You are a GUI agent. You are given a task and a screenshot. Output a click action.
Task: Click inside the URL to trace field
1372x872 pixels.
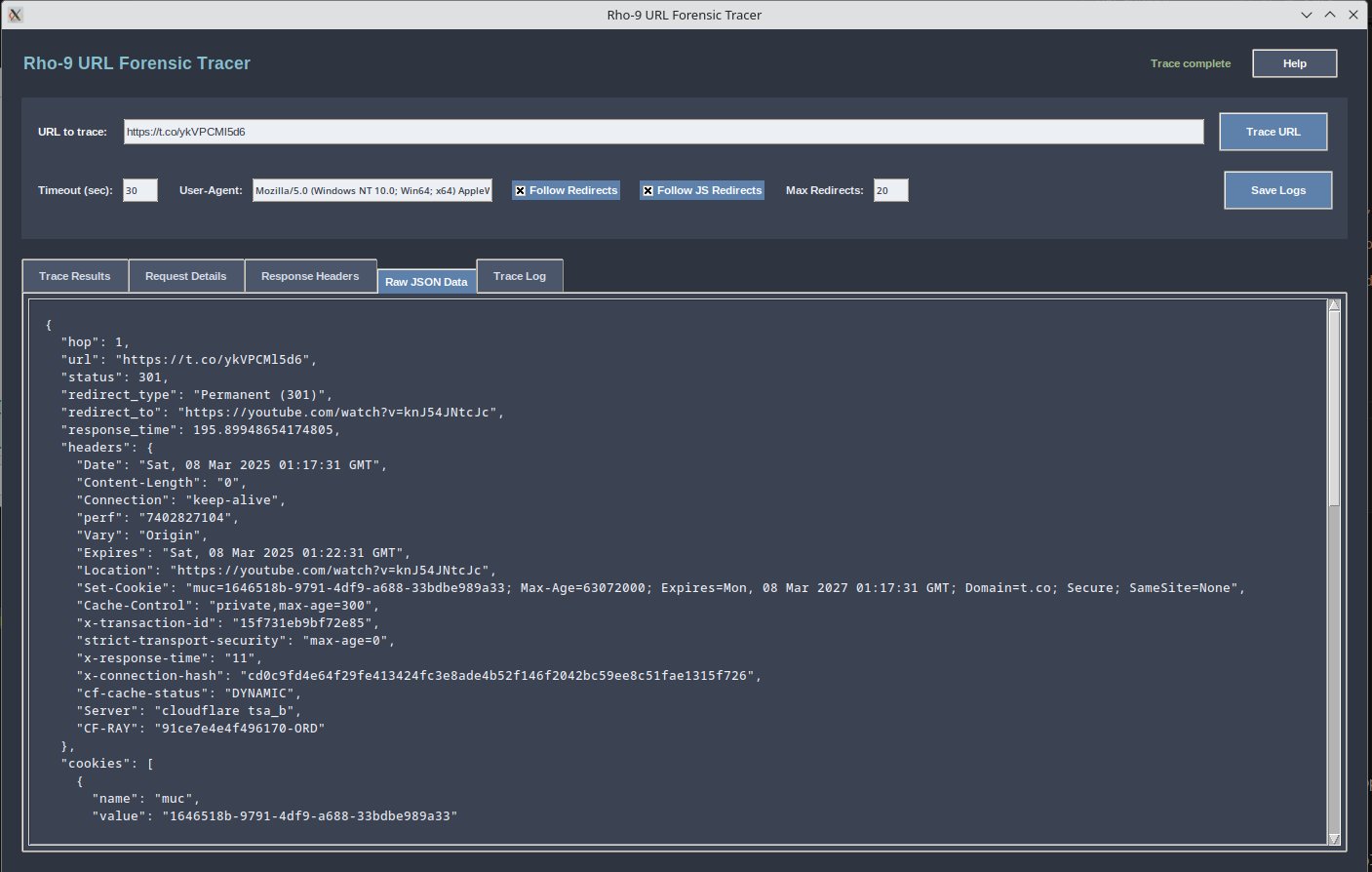[x=663, y=132]
